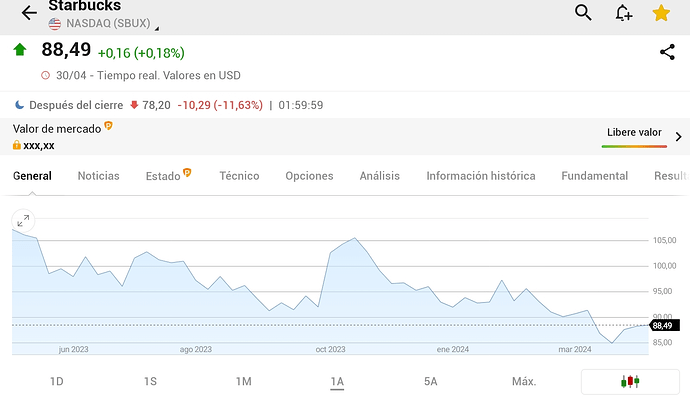The height and width of the screenshot is (409, 690).
Task: Click Tiempo real. Valores en USD text
Action: 169,75
